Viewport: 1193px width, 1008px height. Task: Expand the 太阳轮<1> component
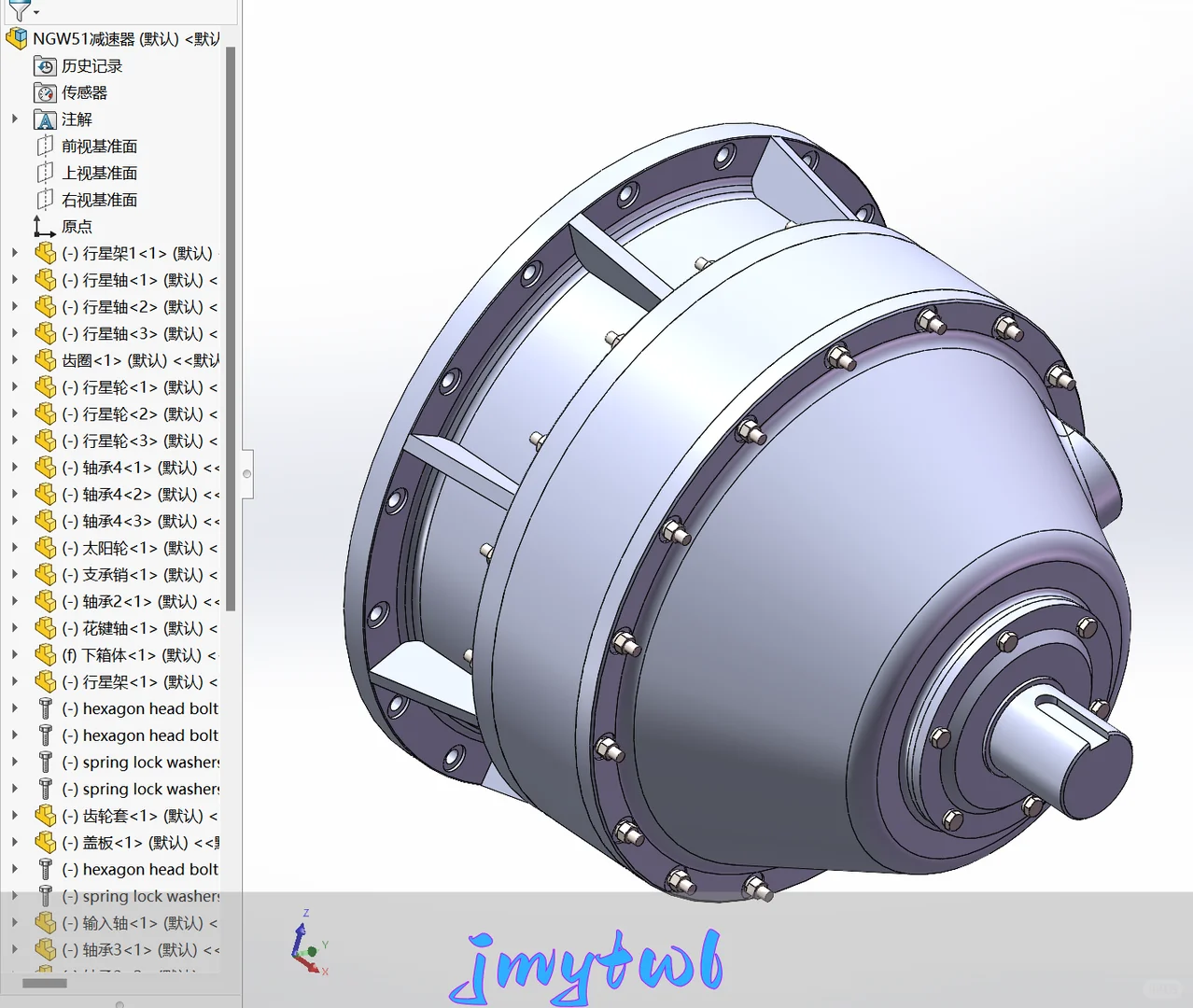click(15, 547)
